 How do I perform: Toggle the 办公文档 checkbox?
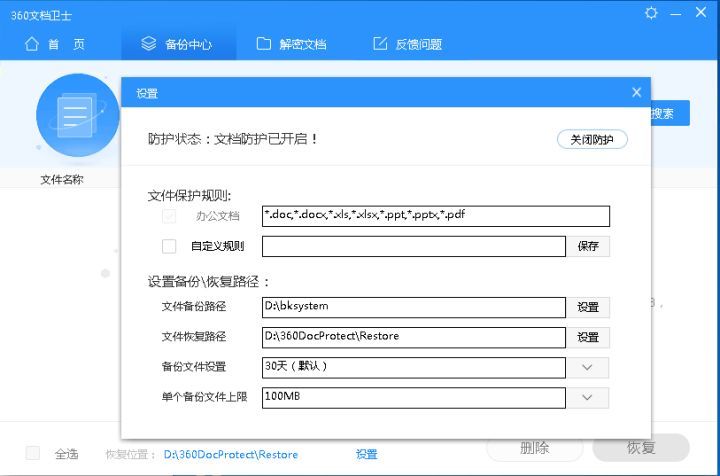[169, 216]
